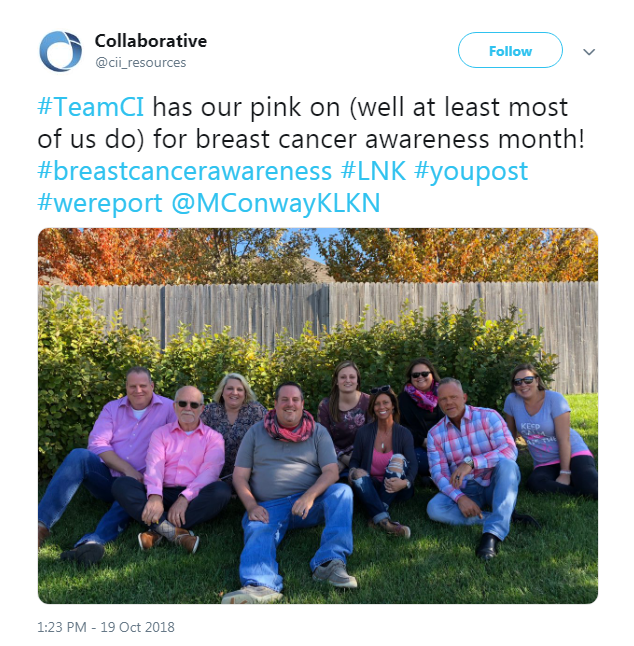Click the woman's KEEP CALM t-shirt

click(x=543, y=429)
